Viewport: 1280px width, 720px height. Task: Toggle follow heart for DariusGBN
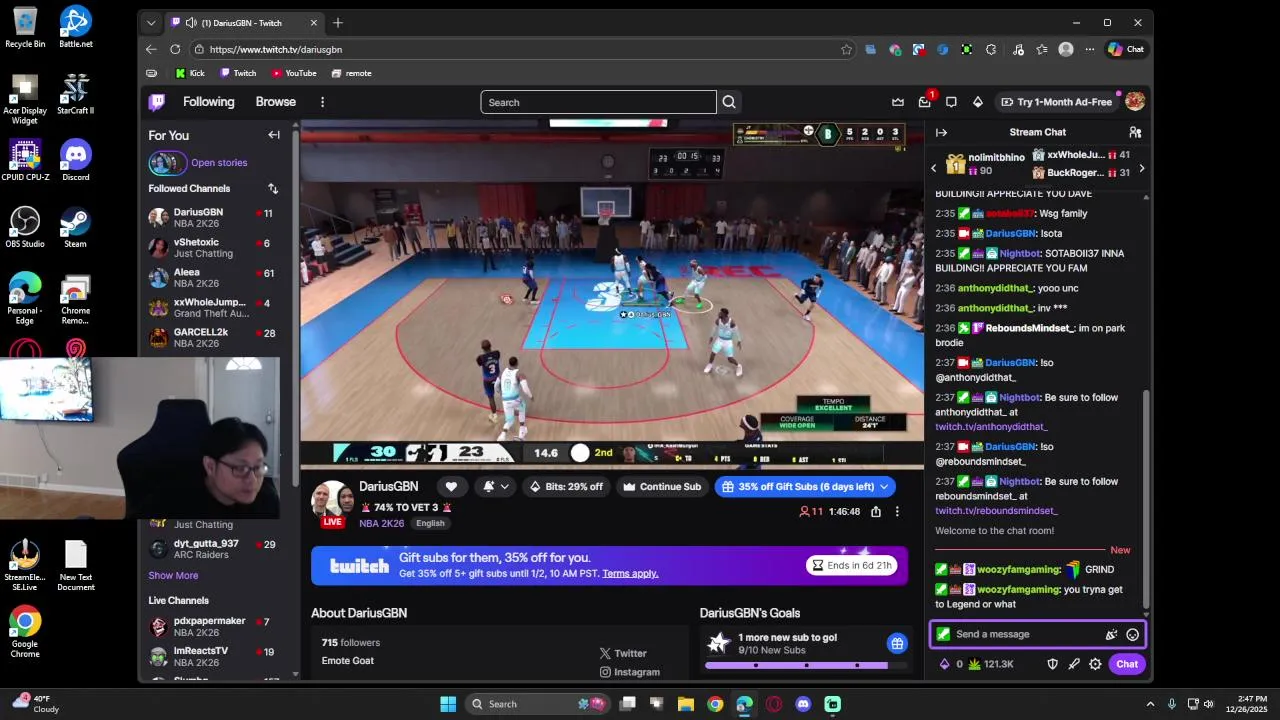451,487
